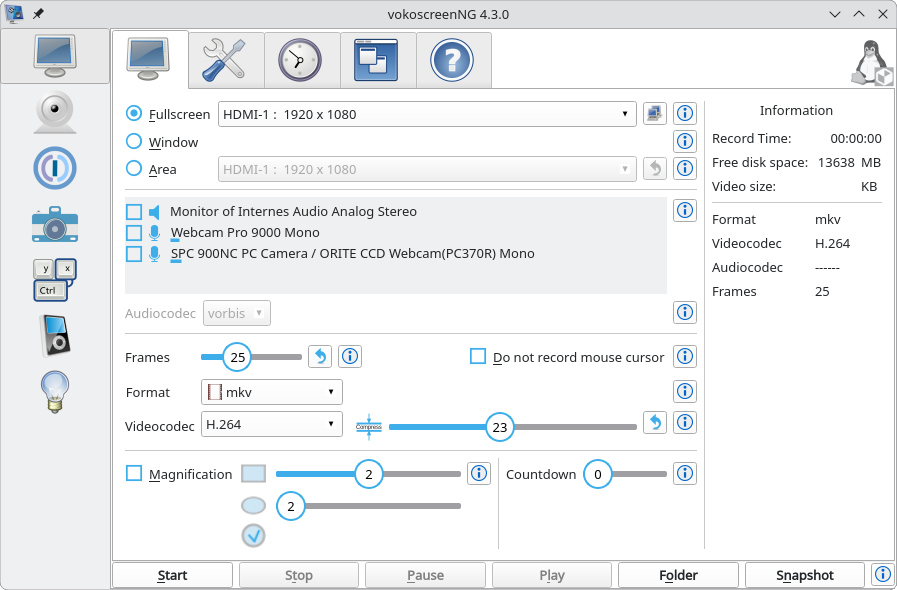Expand the mkv Format dropdown
The image size is (897, 590).
click(272, 392)
